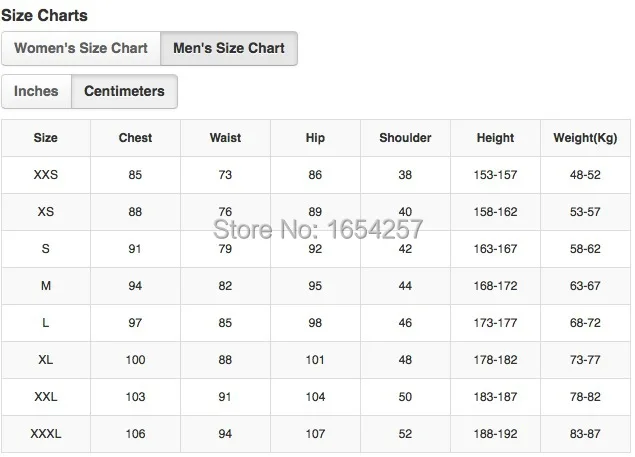Click the 173-177 height cell
The width and height of the screenshot is (635, 457).
[495, 322]
